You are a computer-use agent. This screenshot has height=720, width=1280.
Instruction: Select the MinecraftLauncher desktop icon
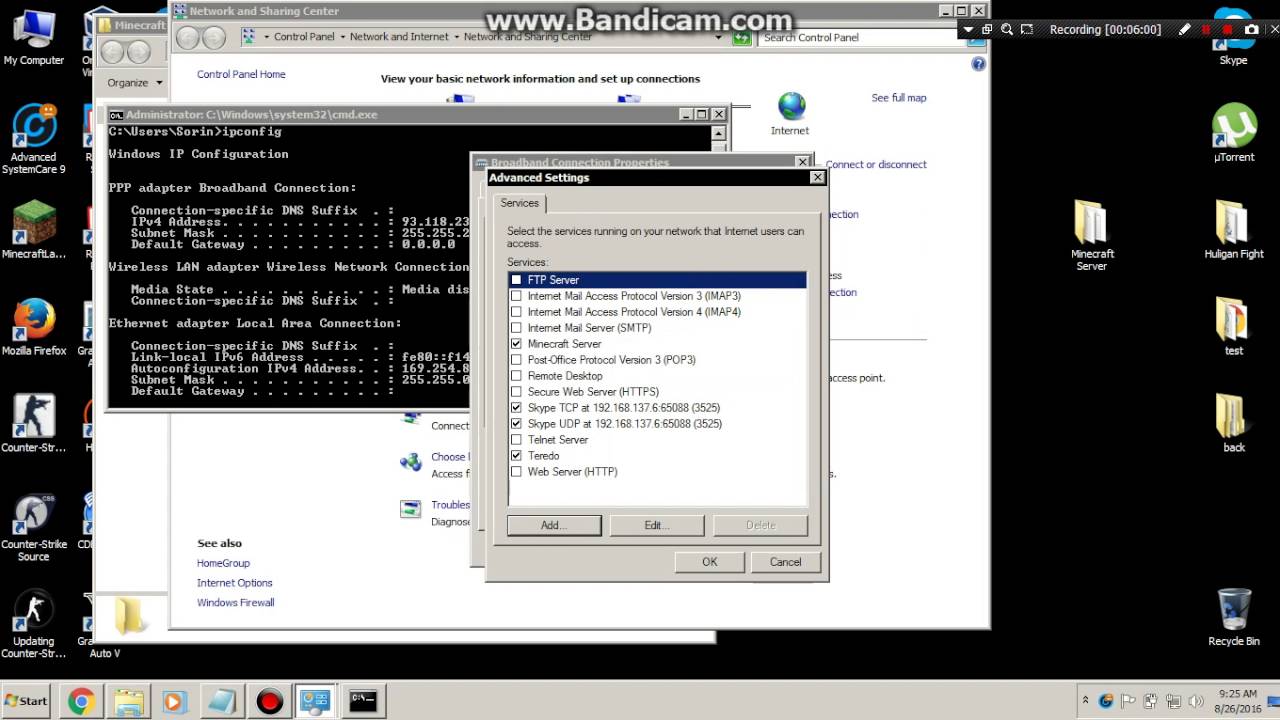(33, 229)
